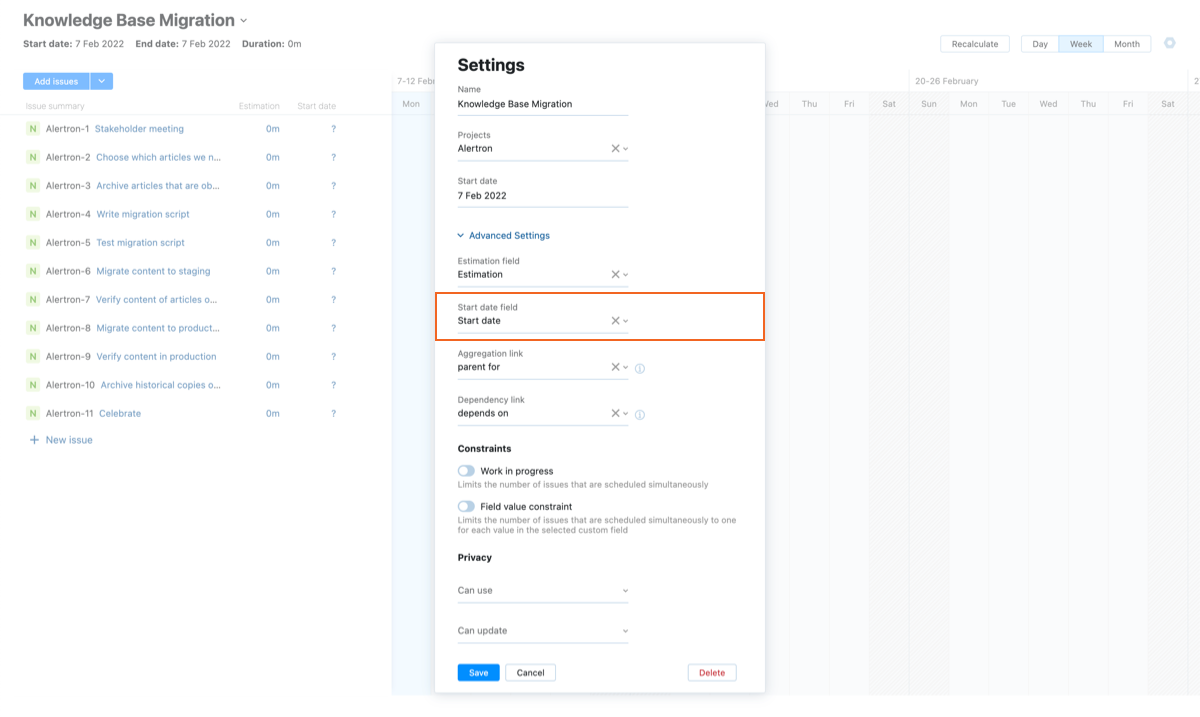Click the Alertron-1 issue type icon
1200x717 pixels.
(33, 129)
